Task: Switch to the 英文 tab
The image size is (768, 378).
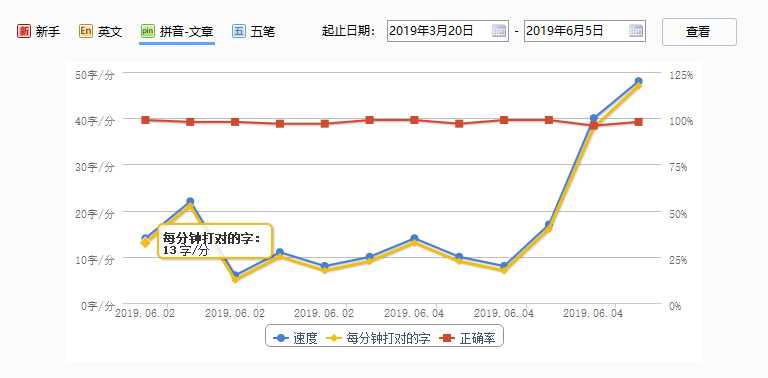Action: click(100, 32)
